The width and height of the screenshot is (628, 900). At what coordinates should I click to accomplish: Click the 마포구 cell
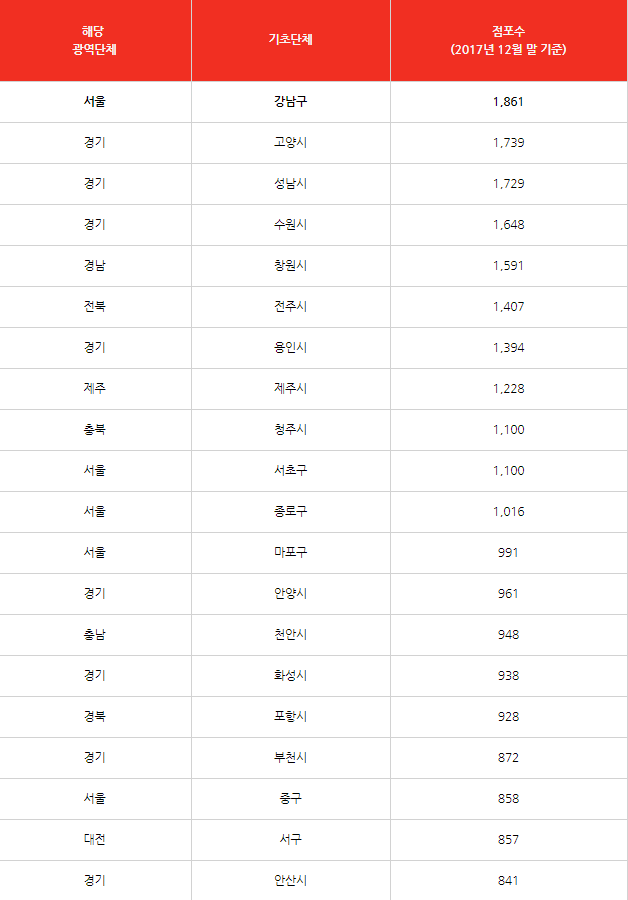pyautogui.click(x=290, y=553)
